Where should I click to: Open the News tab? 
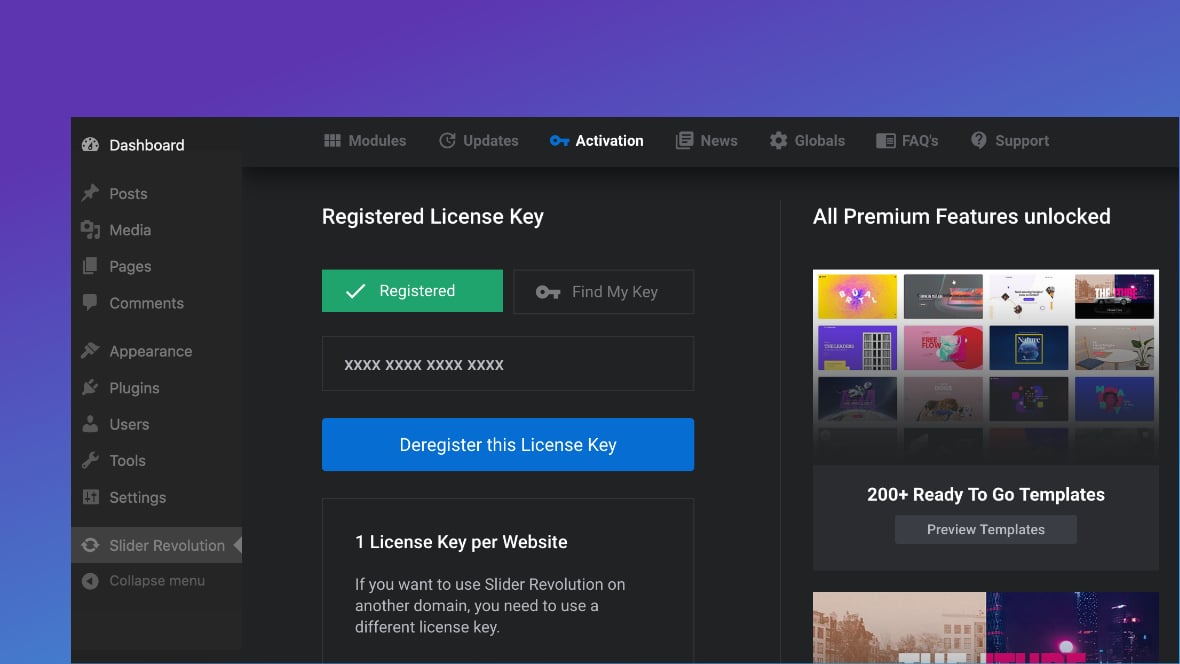[x=707, y=141]
